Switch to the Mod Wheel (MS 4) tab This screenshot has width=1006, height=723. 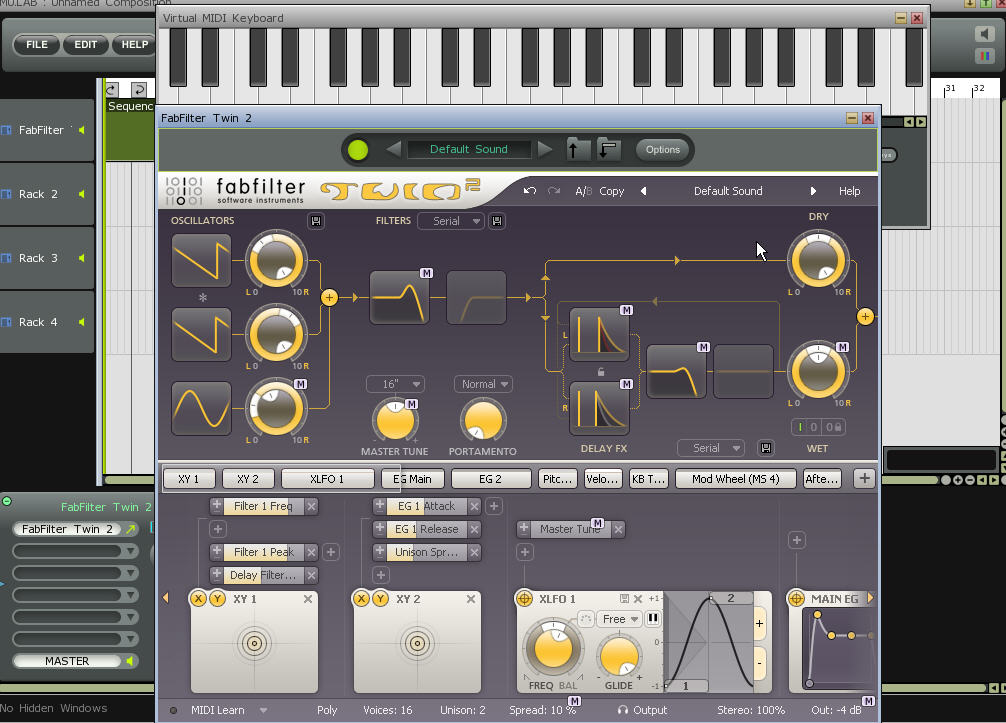[x=735, y=479]
